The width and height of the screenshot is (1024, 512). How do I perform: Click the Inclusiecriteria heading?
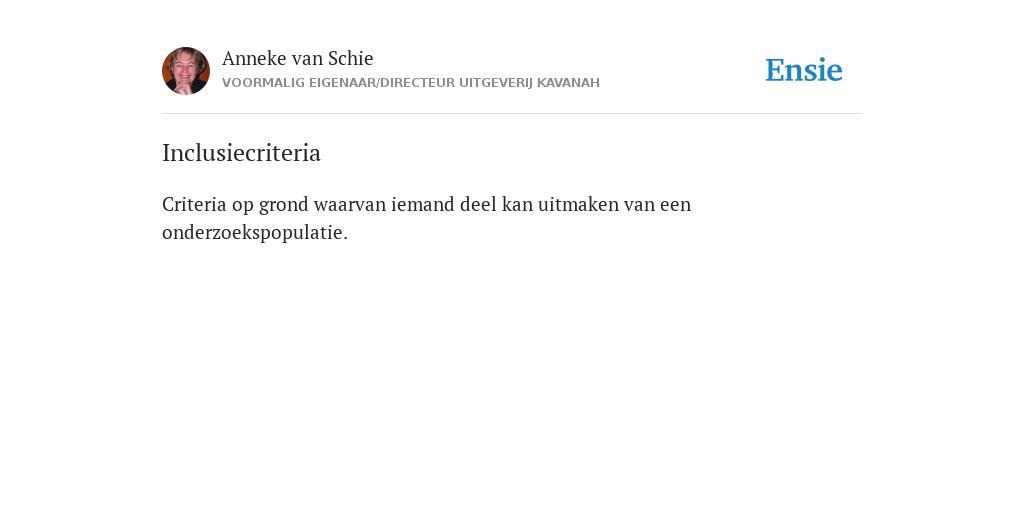(x=242, y=153)
